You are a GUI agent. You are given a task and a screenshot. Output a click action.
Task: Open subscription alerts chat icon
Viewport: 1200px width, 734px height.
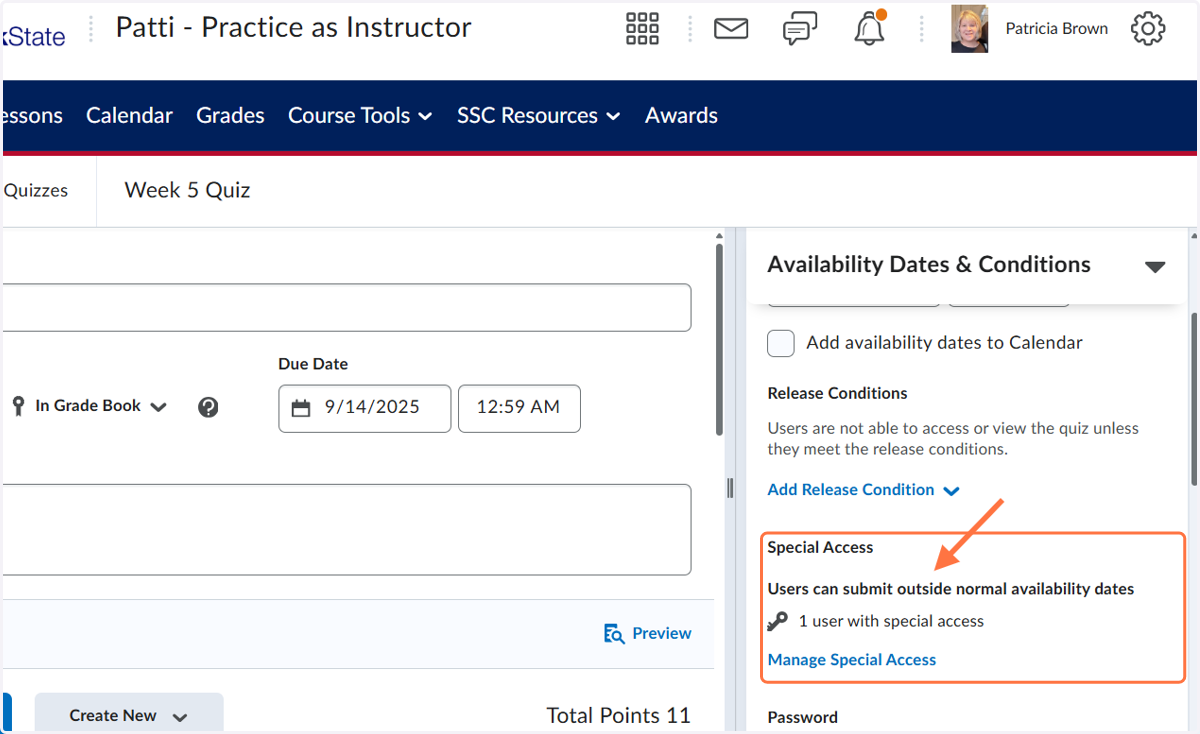800,29
